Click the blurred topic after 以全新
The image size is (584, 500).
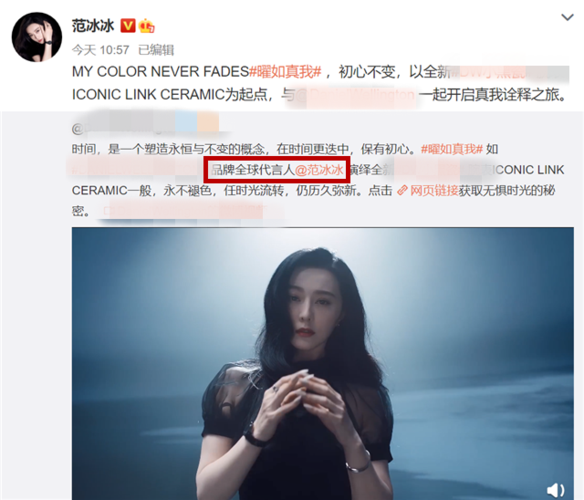[510, 73]
